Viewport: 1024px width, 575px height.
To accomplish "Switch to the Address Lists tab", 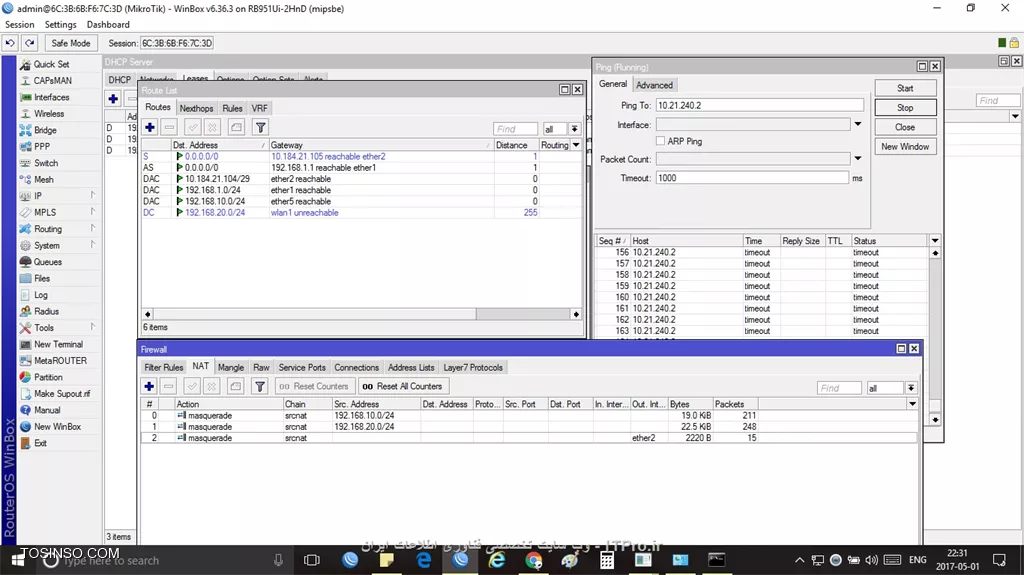I will (x=411, y=368).
